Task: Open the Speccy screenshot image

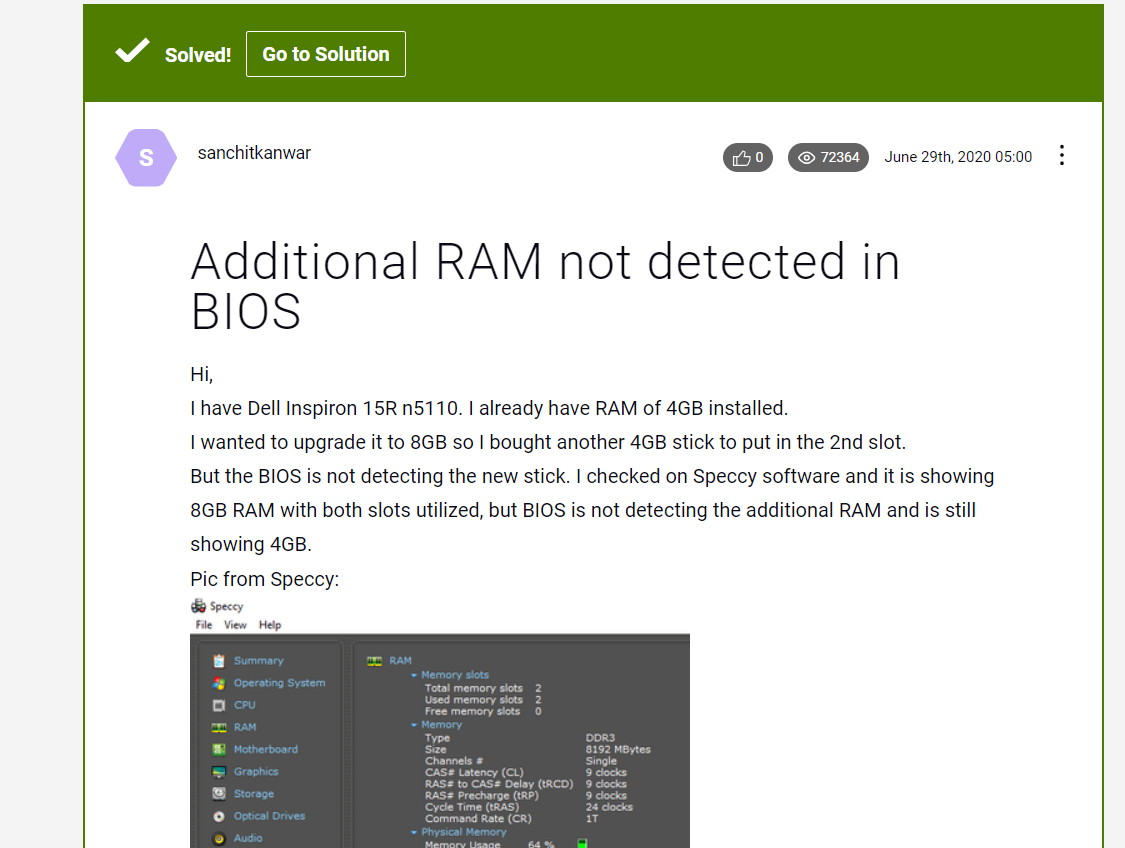Action: [440, 722]
